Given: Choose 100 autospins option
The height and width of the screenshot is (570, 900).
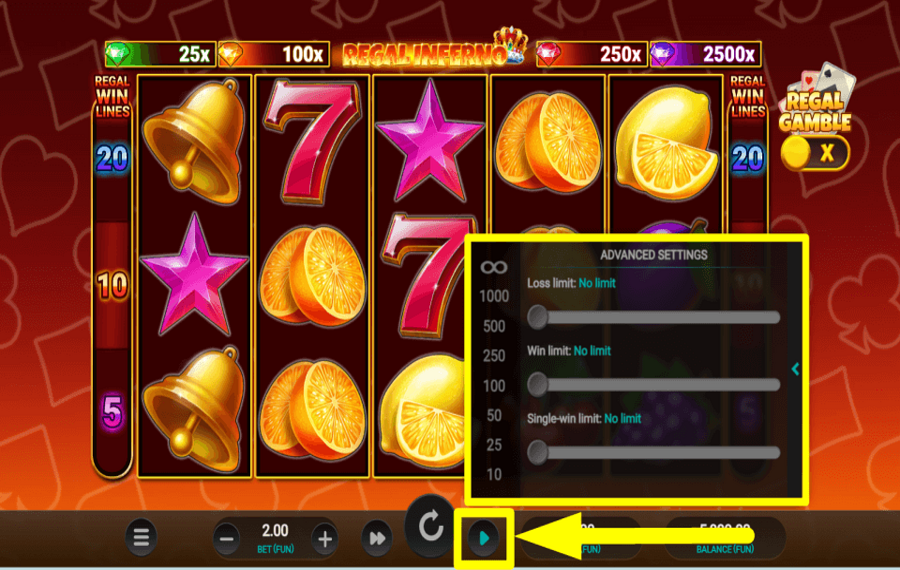Looking at the screenshot, I should [x=494, y=386].
